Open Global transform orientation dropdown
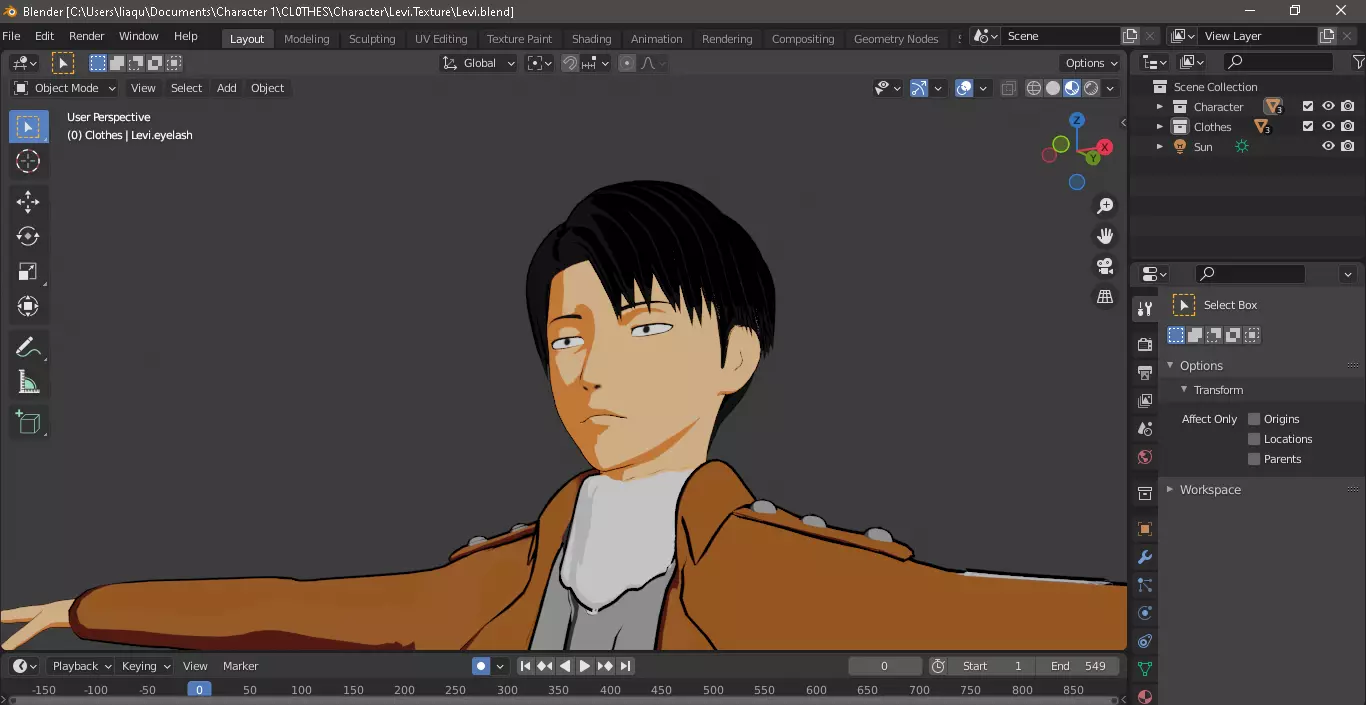The width and height of the screenshot is (1366, 705). (x=479, y=63)
